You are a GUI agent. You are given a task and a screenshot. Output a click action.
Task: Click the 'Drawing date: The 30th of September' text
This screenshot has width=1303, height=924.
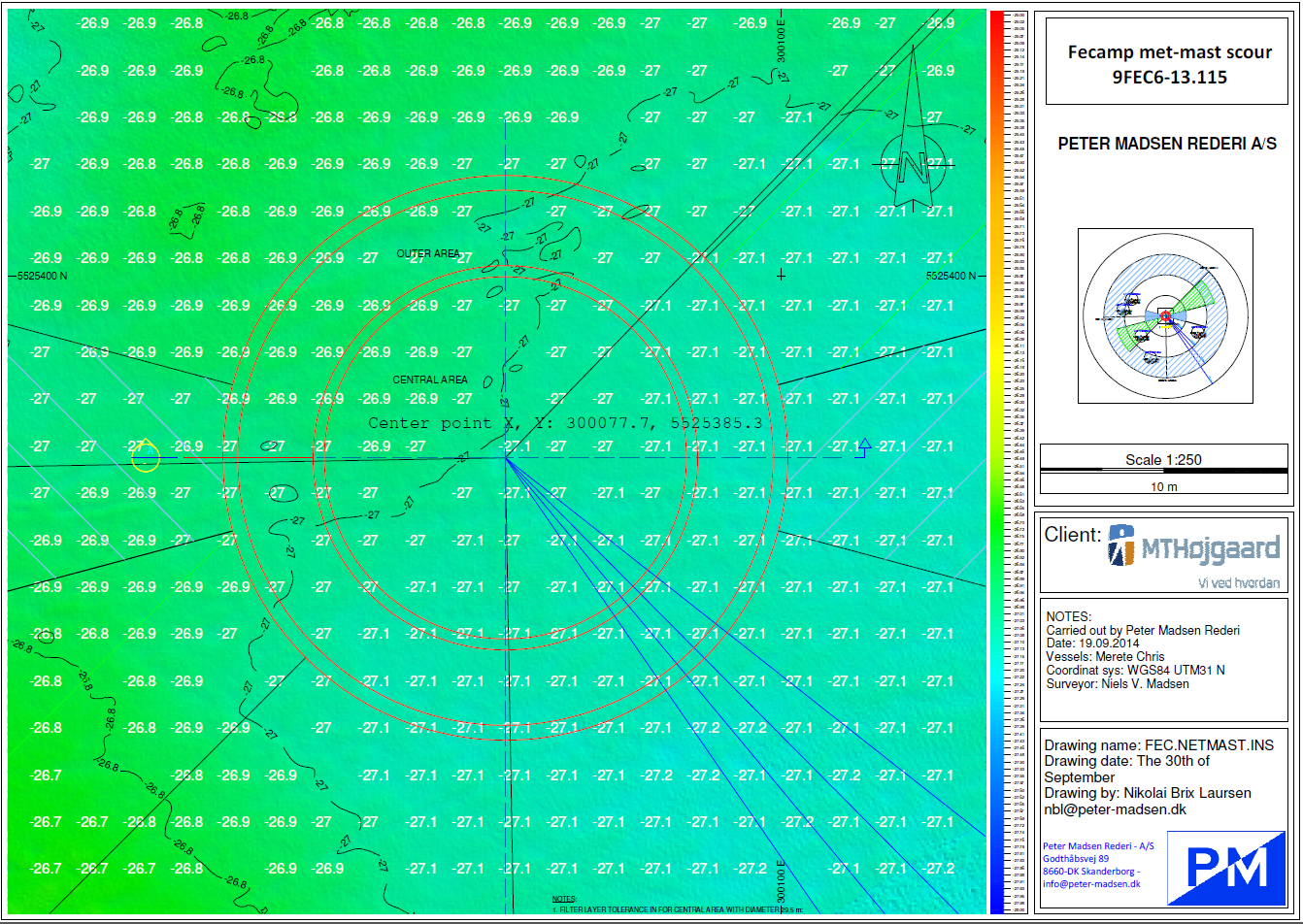pyautogui.click(x=1127, y=769)
